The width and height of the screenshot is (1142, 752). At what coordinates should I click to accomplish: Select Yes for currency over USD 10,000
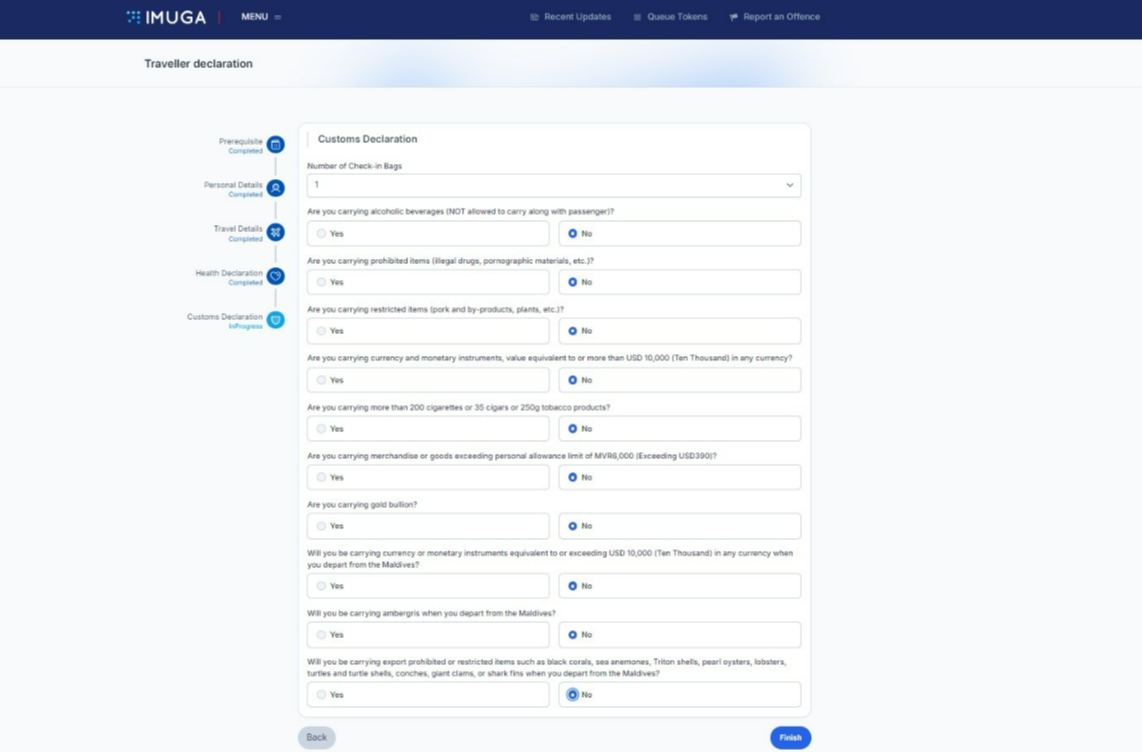(321, 380)
